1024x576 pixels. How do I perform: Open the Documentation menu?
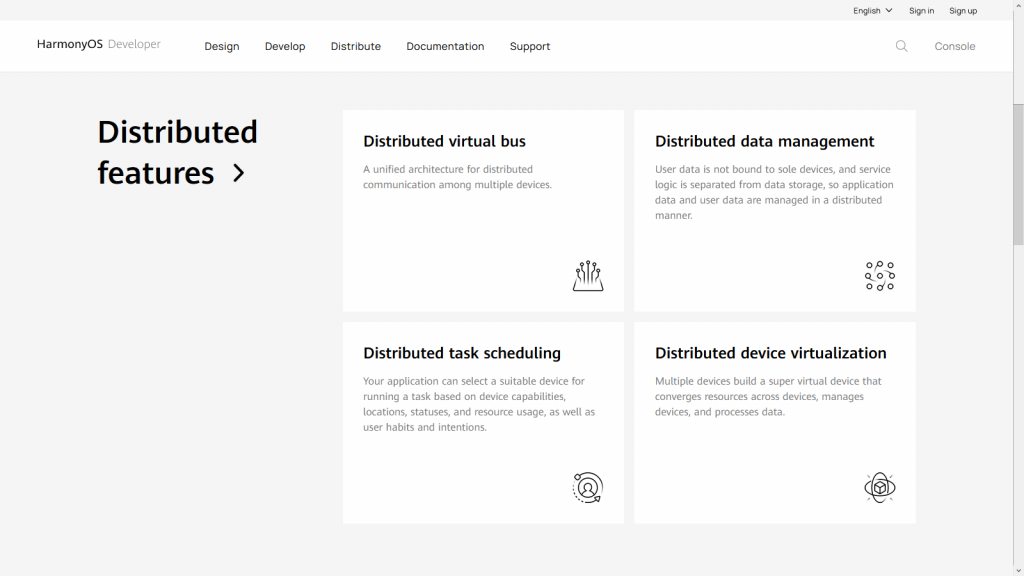point(445,46)
